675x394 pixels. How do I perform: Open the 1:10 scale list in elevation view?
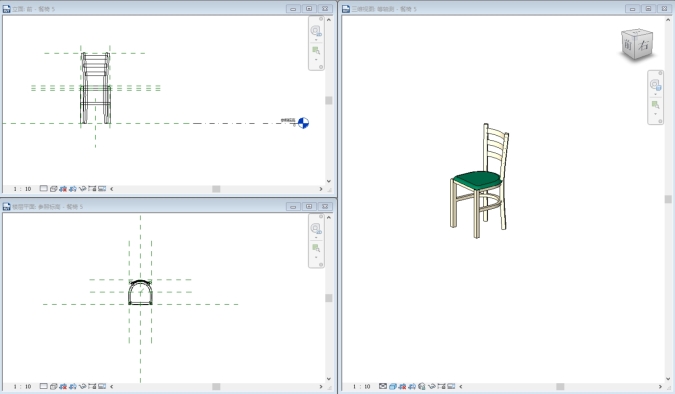click(22, 189)
